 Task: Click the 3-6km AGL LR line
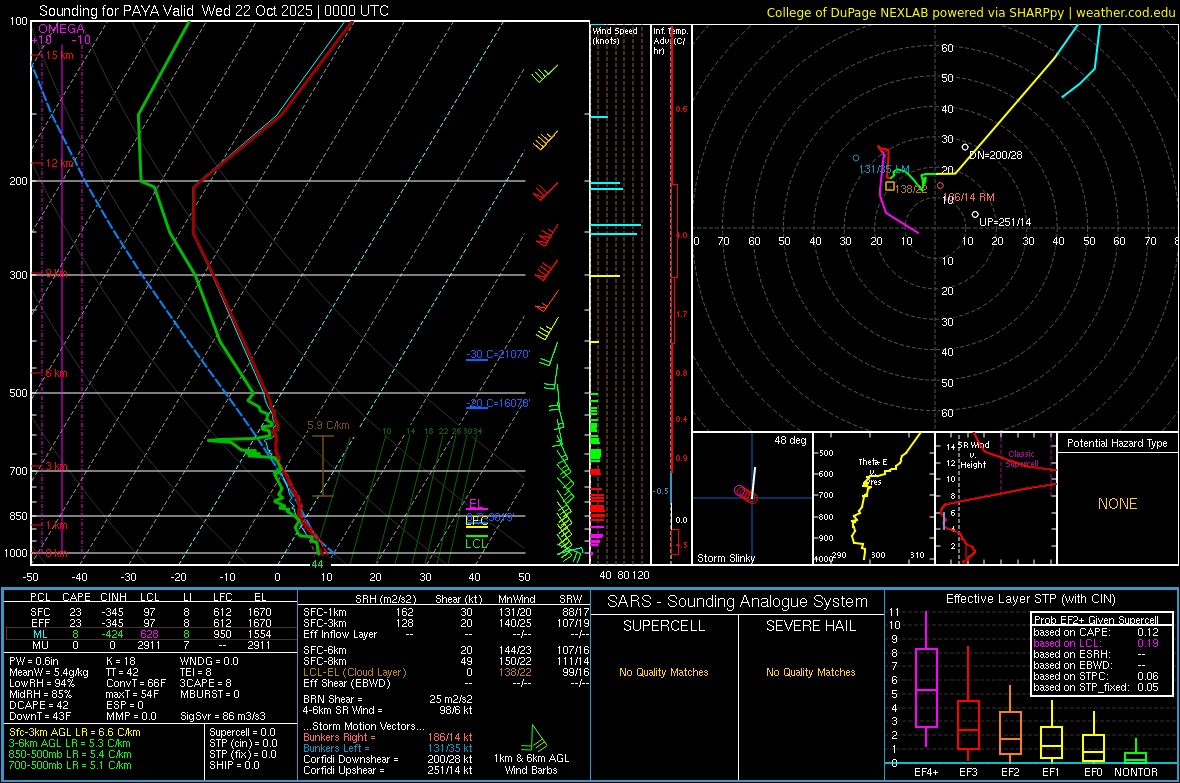tap(70, 743)
